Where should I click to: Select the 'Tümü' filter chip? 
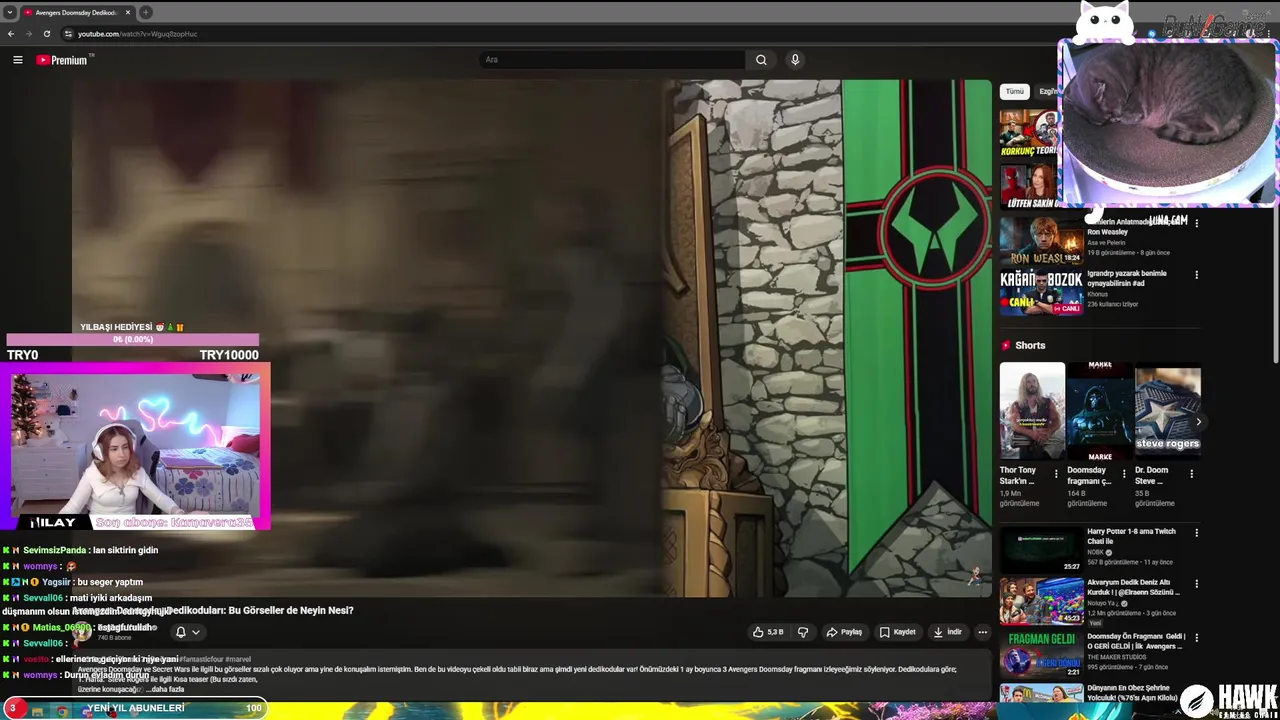[x=1015, y=91]
